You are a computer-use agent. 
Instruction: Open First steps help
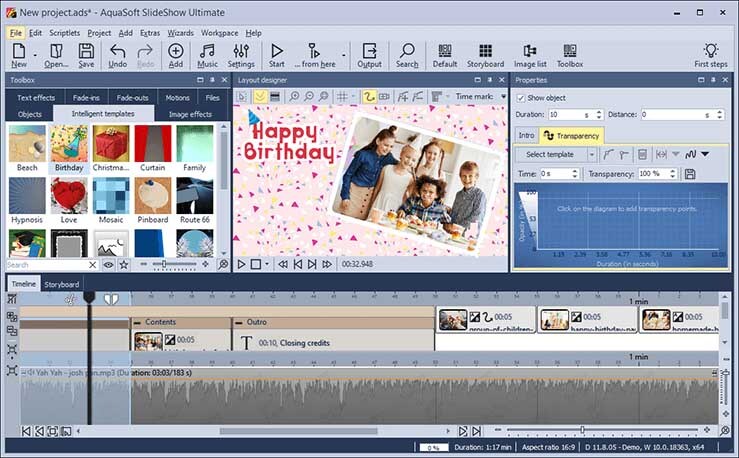click(711, 56)
